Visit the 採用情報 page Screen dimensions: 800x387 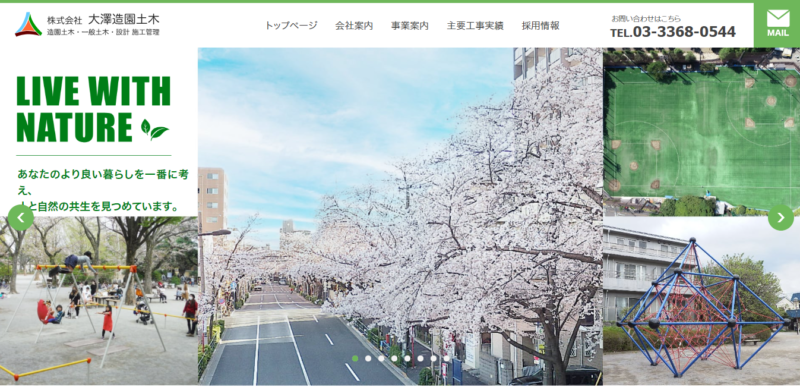540,25
